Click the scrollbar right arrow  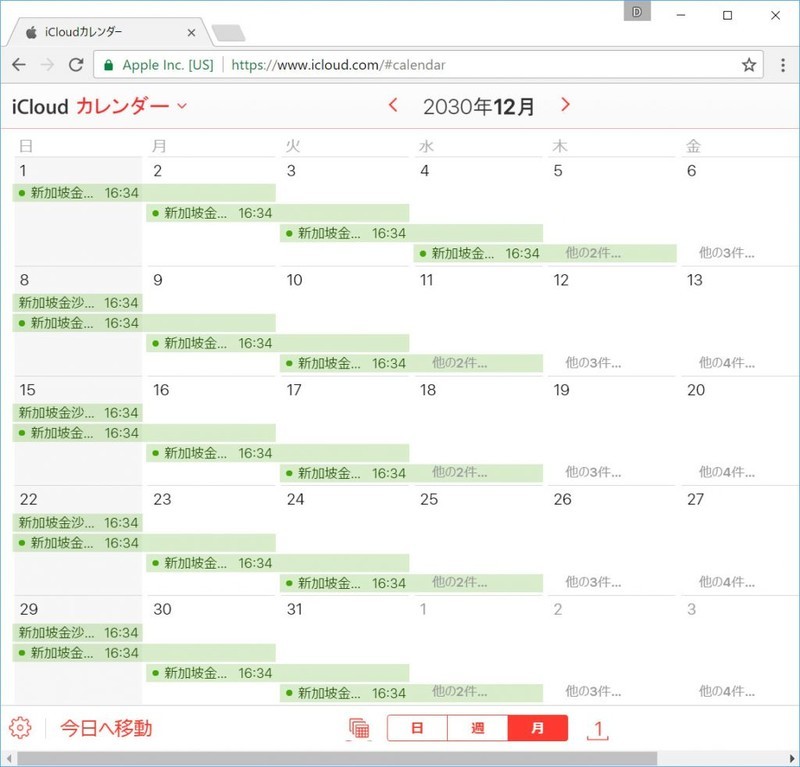point(792,759)
